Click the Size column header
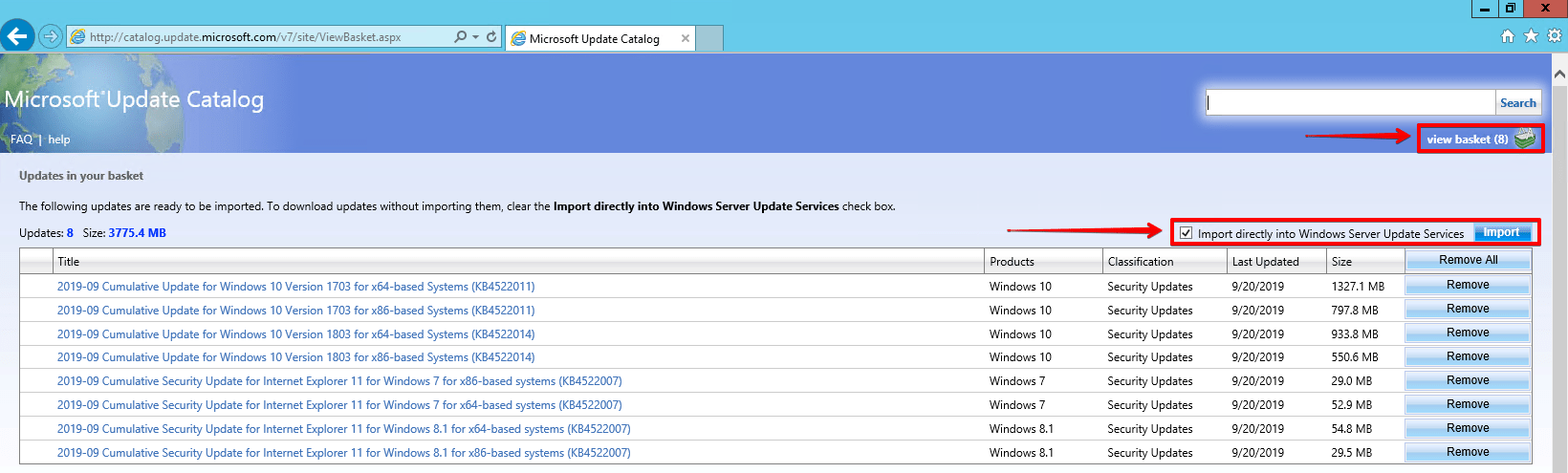The image size is (1568, 473). pyautogui.click(x=1365, y=261)
